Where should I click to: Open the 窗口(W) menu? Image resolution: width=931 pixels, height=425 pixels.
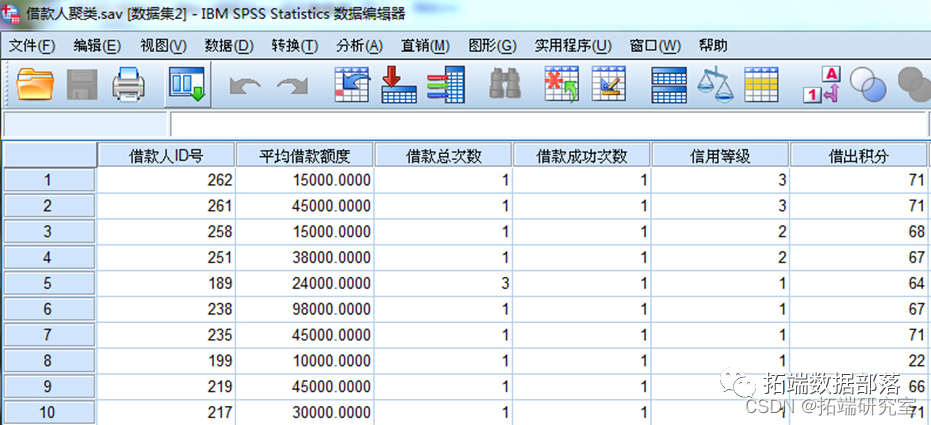click(655, 46)
